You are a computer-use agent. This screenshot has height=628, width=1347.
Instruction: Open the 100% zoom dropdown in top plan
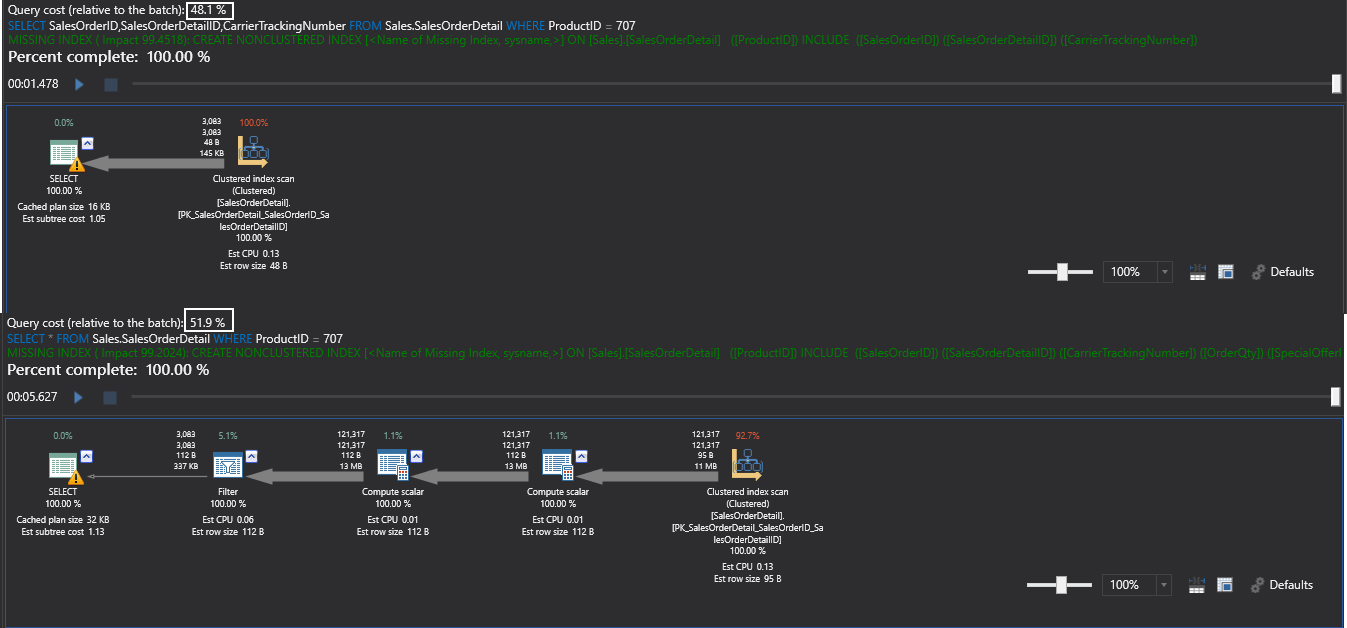(1164, 272)
